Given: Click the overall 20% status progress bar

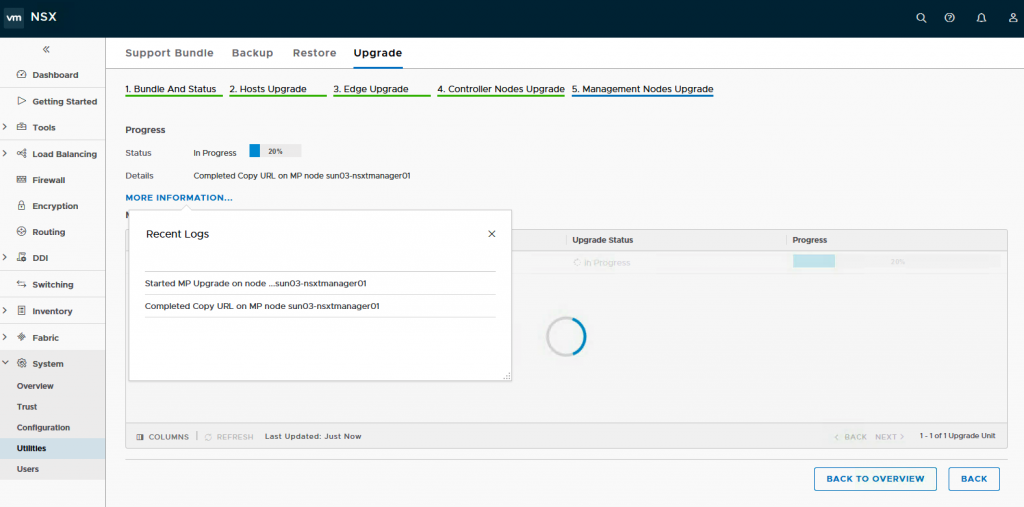Looking at the screenshot, I should point(275,151).
